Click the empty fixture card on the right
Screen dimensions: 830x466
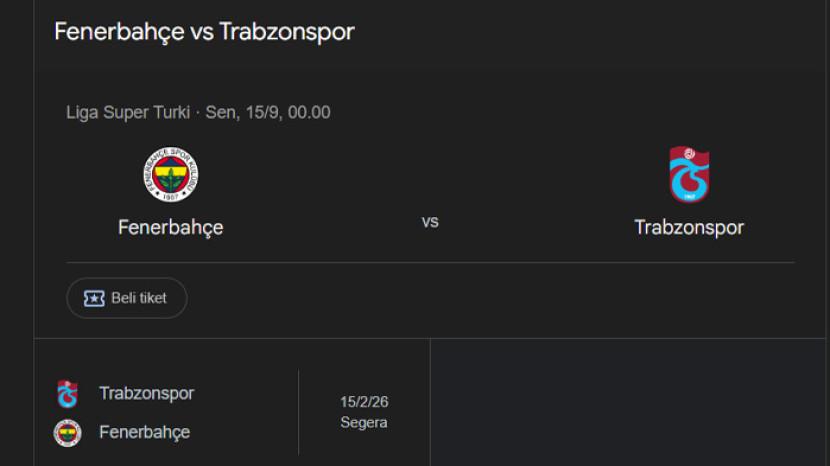pyautogui.click(x=630, y=402)
